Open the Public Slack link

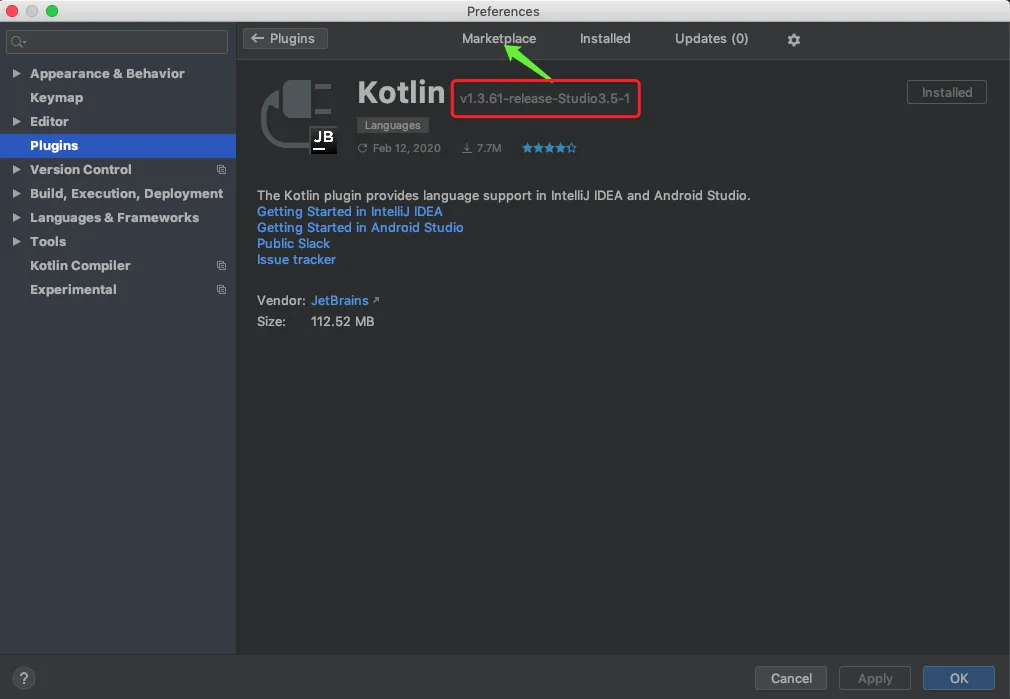[293, 244]
